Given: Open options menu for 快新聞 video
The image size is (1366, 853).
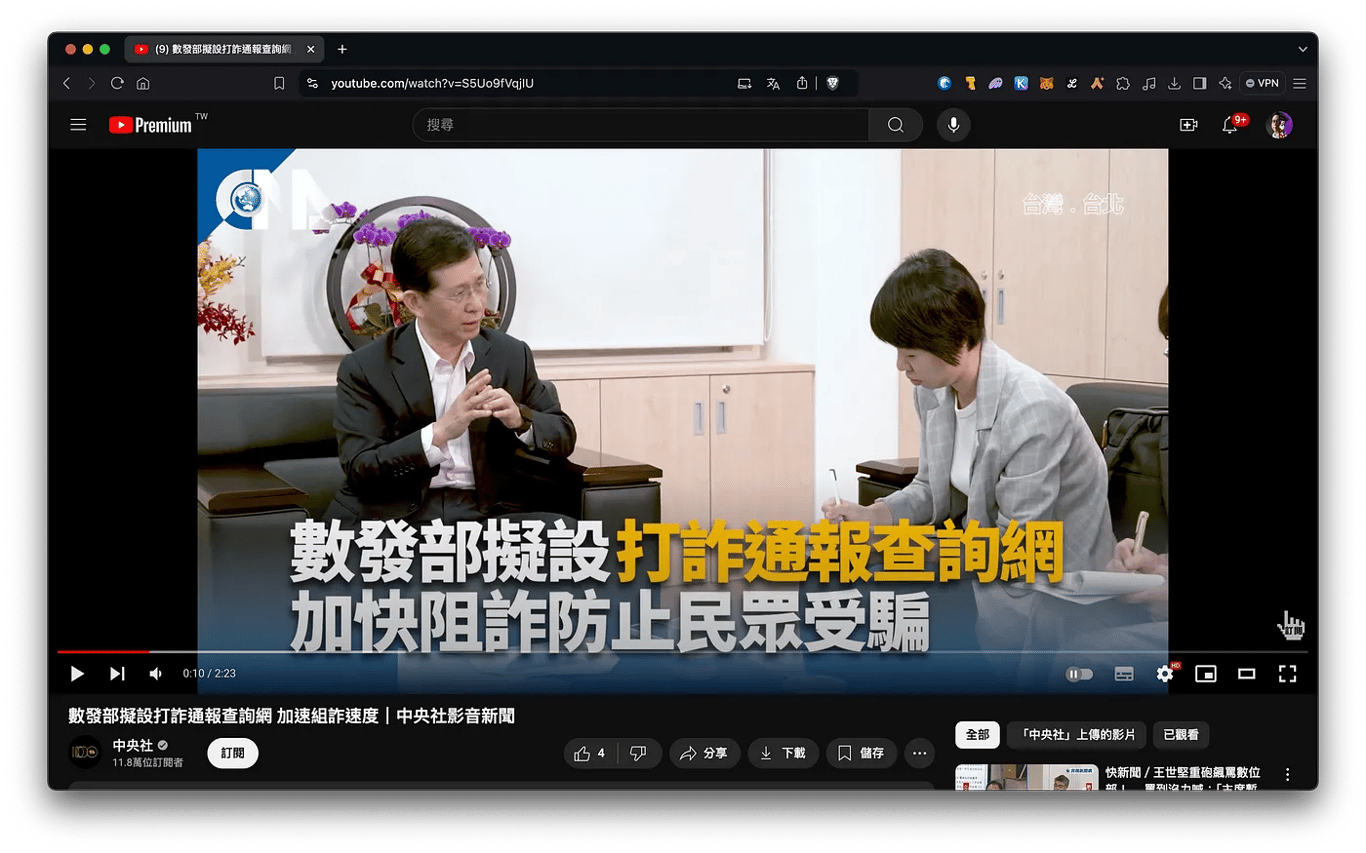Looking at the screenshot, I should pyautogui.click(x=1287, y=774).
